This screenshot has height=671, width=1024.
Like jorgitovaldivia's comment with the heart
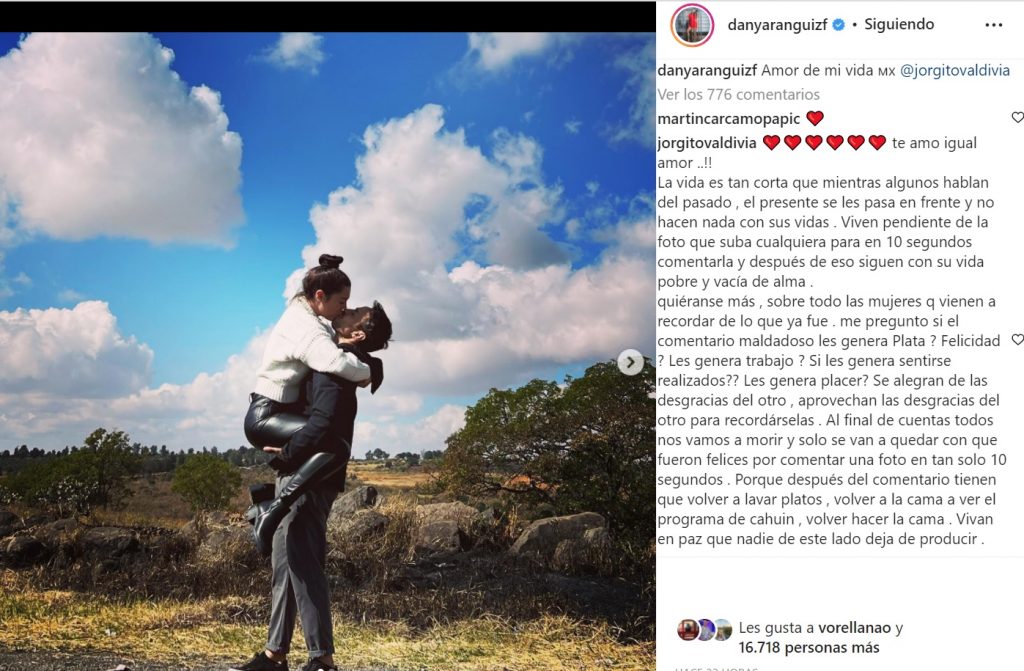pos(1017,340)
